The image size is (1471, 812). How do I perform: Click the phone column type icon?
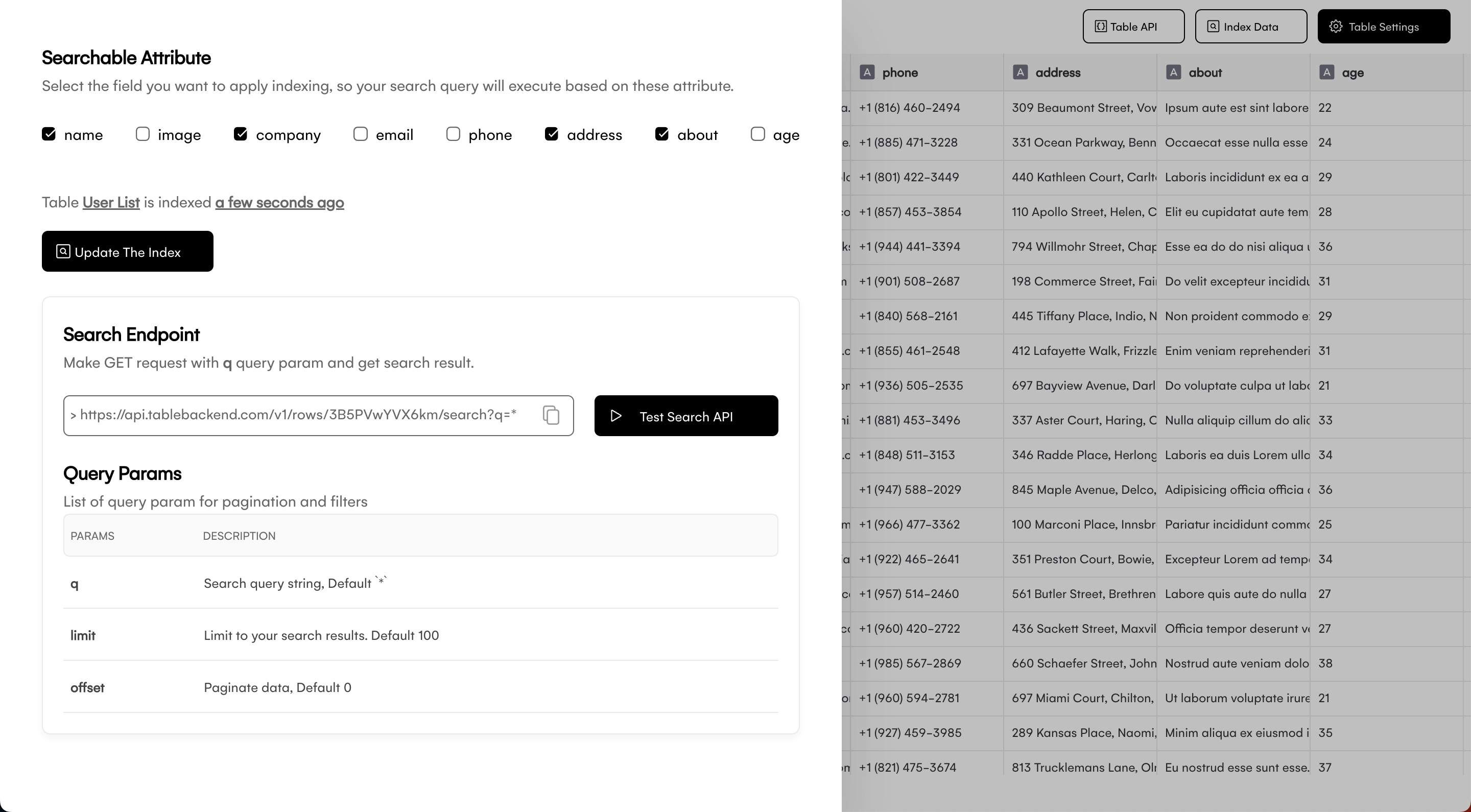[x=867, y=73]
